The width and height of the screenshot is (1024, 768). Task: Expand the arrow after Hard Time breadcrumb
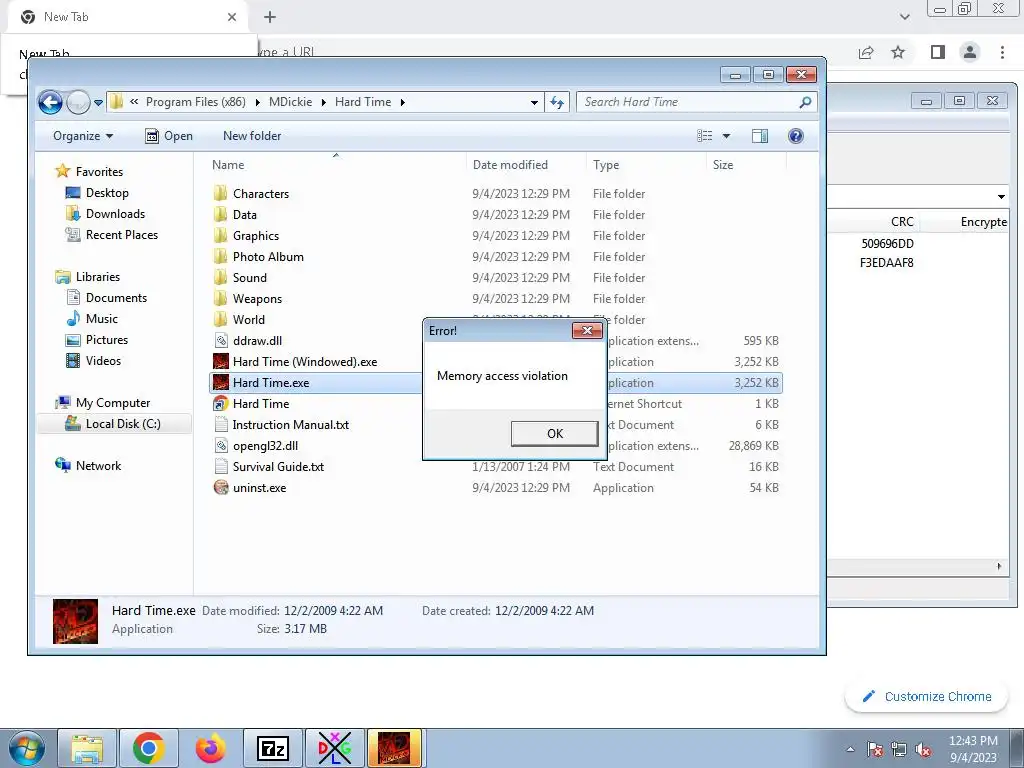(x=402, y=103)
